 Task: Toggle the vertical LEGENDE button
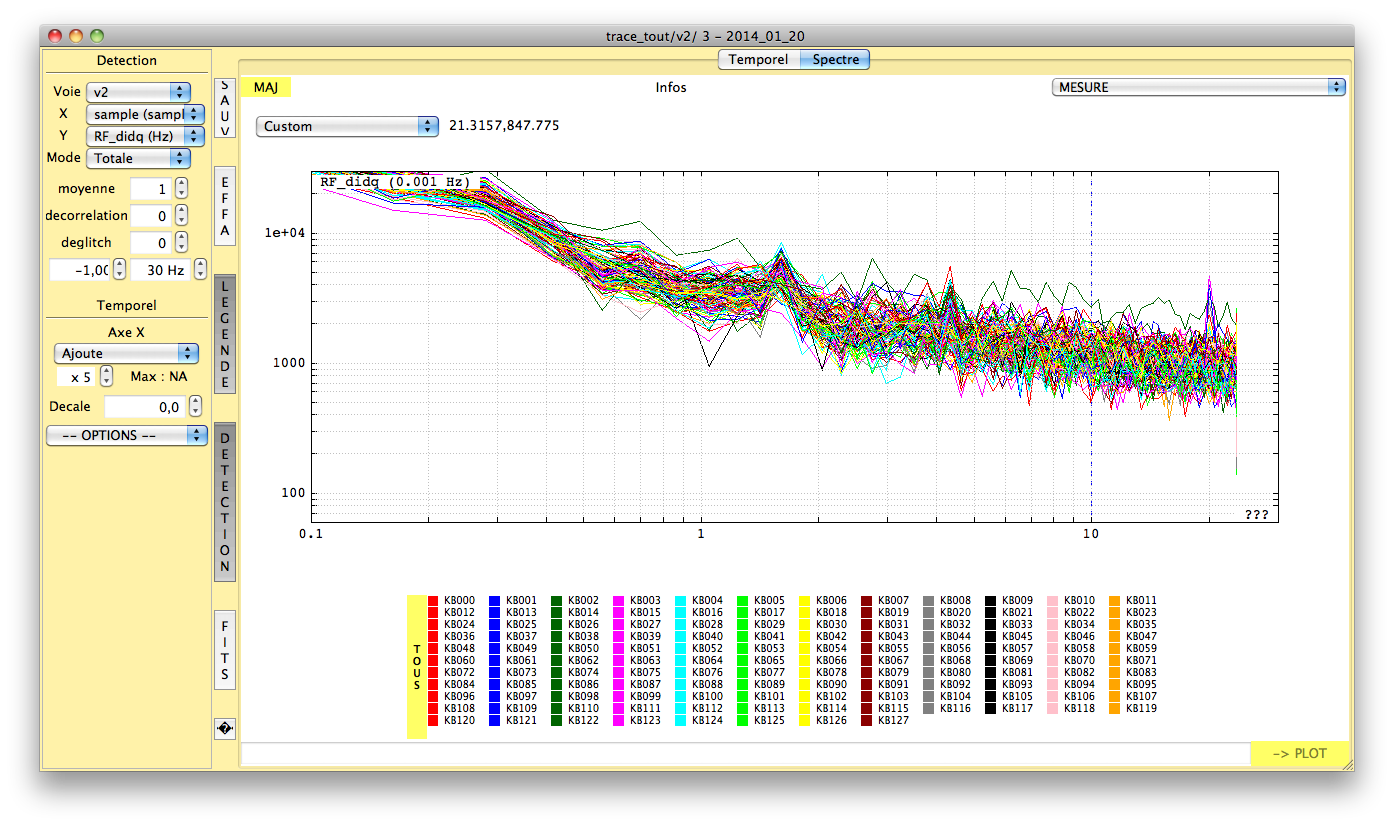(225, 334)
